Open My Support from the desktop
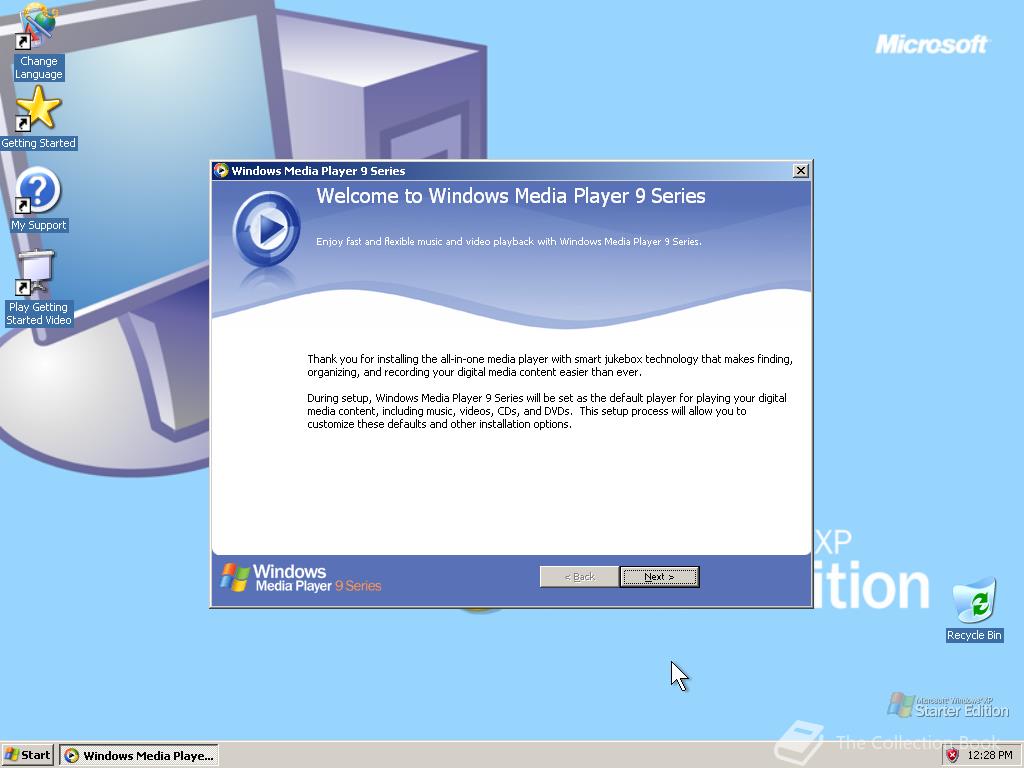The height and width of the screenshot is (768, 1024). click(x=38, y=193)
